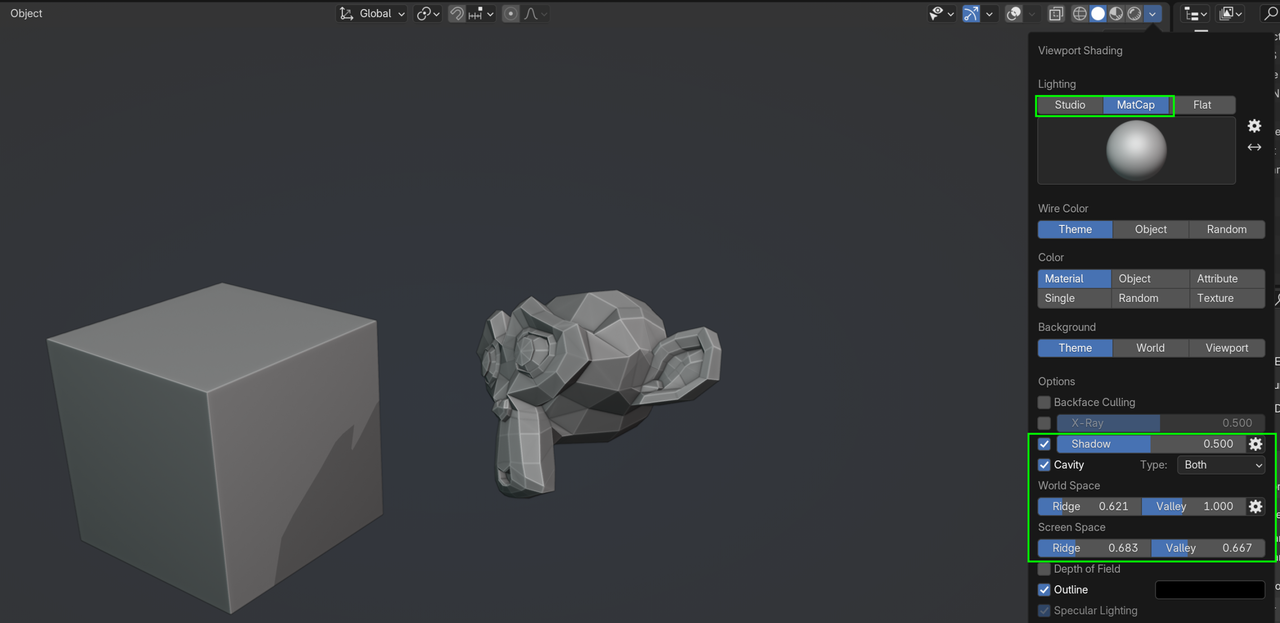
Task: Open the Outline color swatch
Action: [x=1210, y=590]
